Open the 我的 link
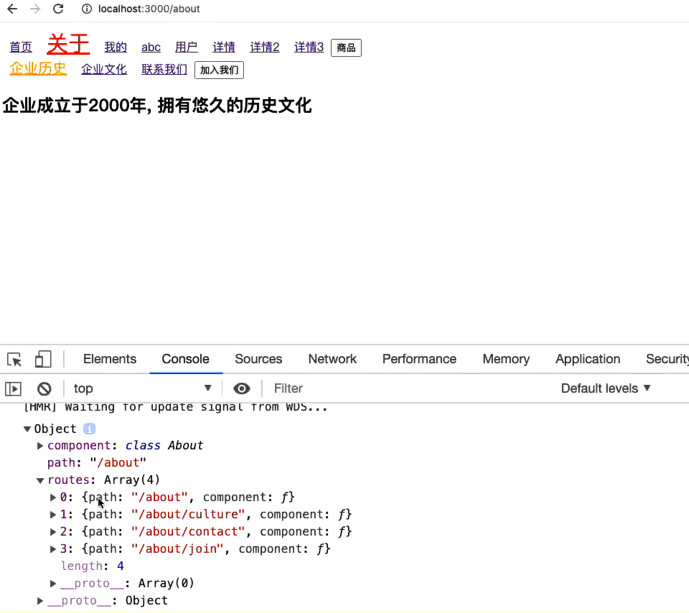689x613 pixels. [x=116, y=47]
